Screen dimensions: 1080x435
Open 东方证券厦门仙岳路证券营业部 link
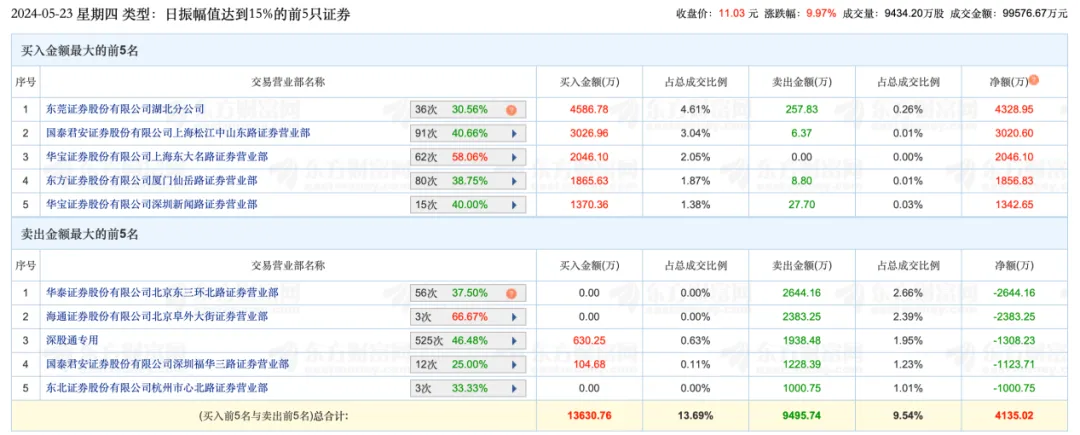point(152,181)
